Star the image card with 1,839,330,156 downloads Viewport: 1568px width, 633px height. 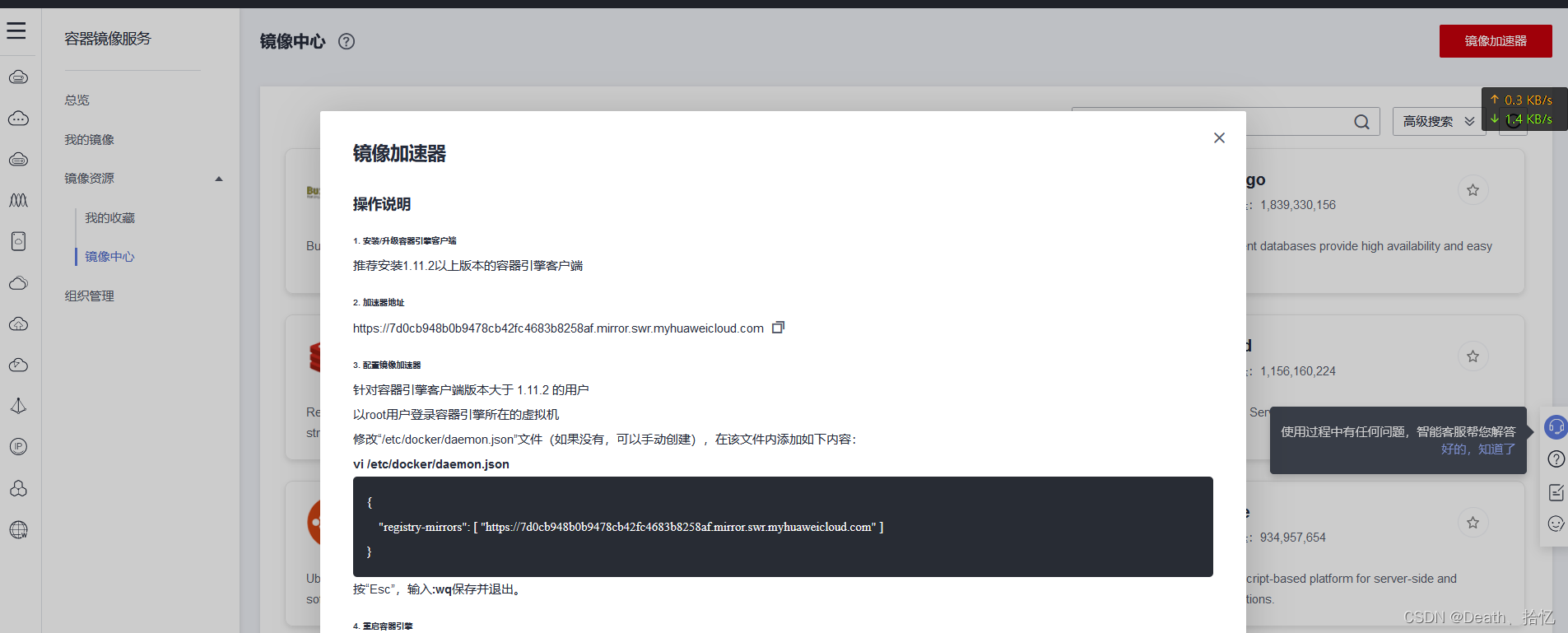pyautogui.click(x=1473, y=190)
